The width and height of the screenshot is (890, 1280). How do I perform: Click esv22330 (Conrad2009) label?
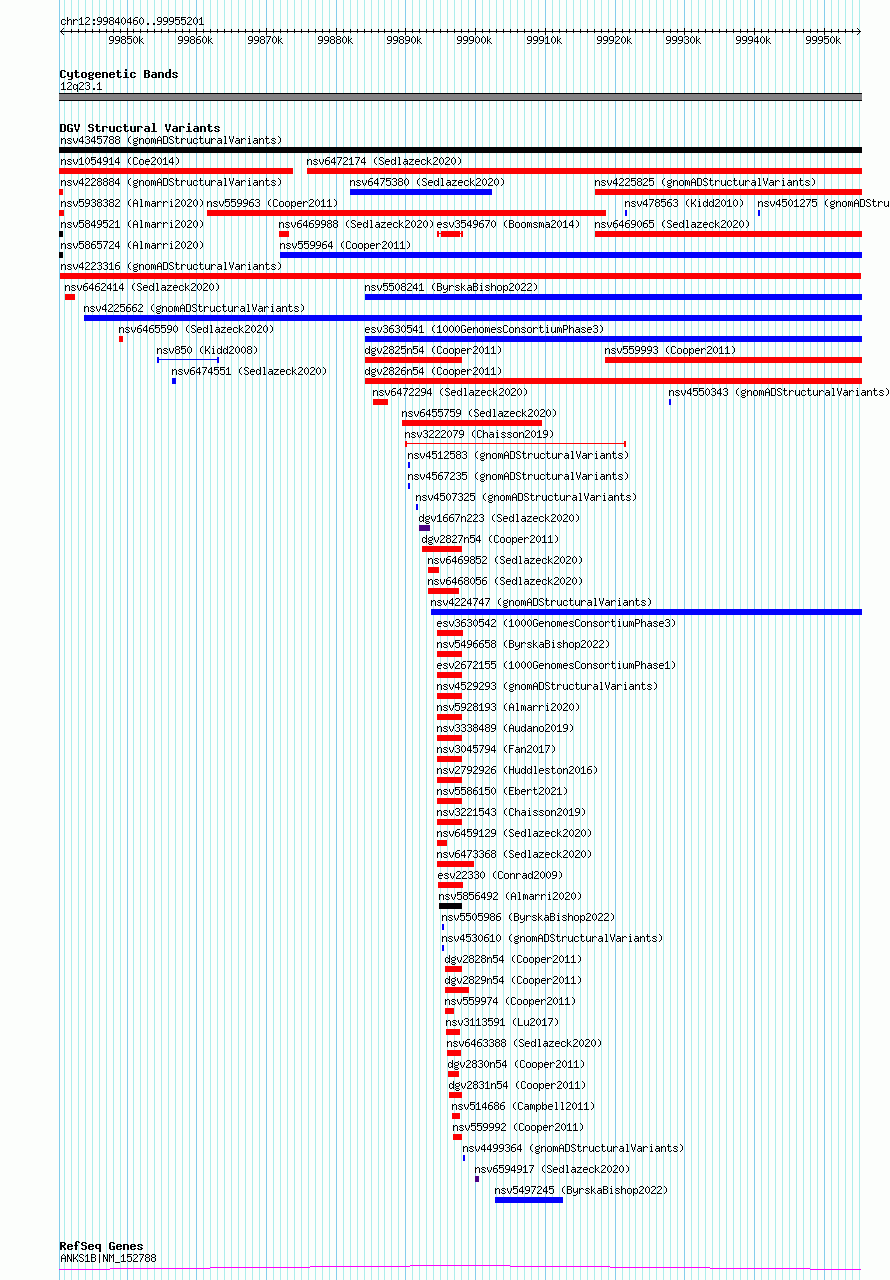(500, 875)
